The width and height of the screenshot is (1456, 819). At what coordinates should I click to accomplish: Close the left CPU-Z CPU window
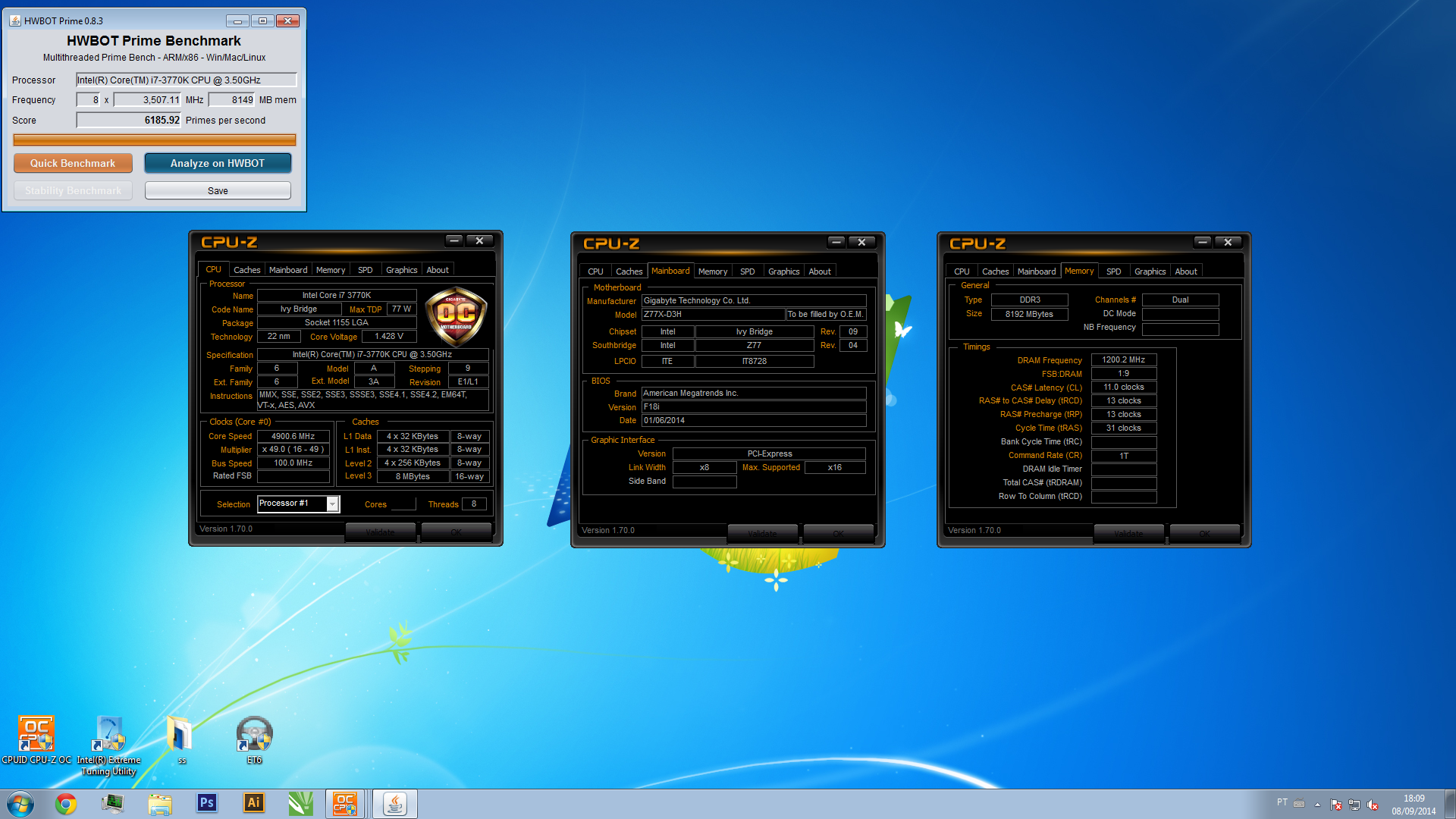pyautogui.click(x=479, y=240)
